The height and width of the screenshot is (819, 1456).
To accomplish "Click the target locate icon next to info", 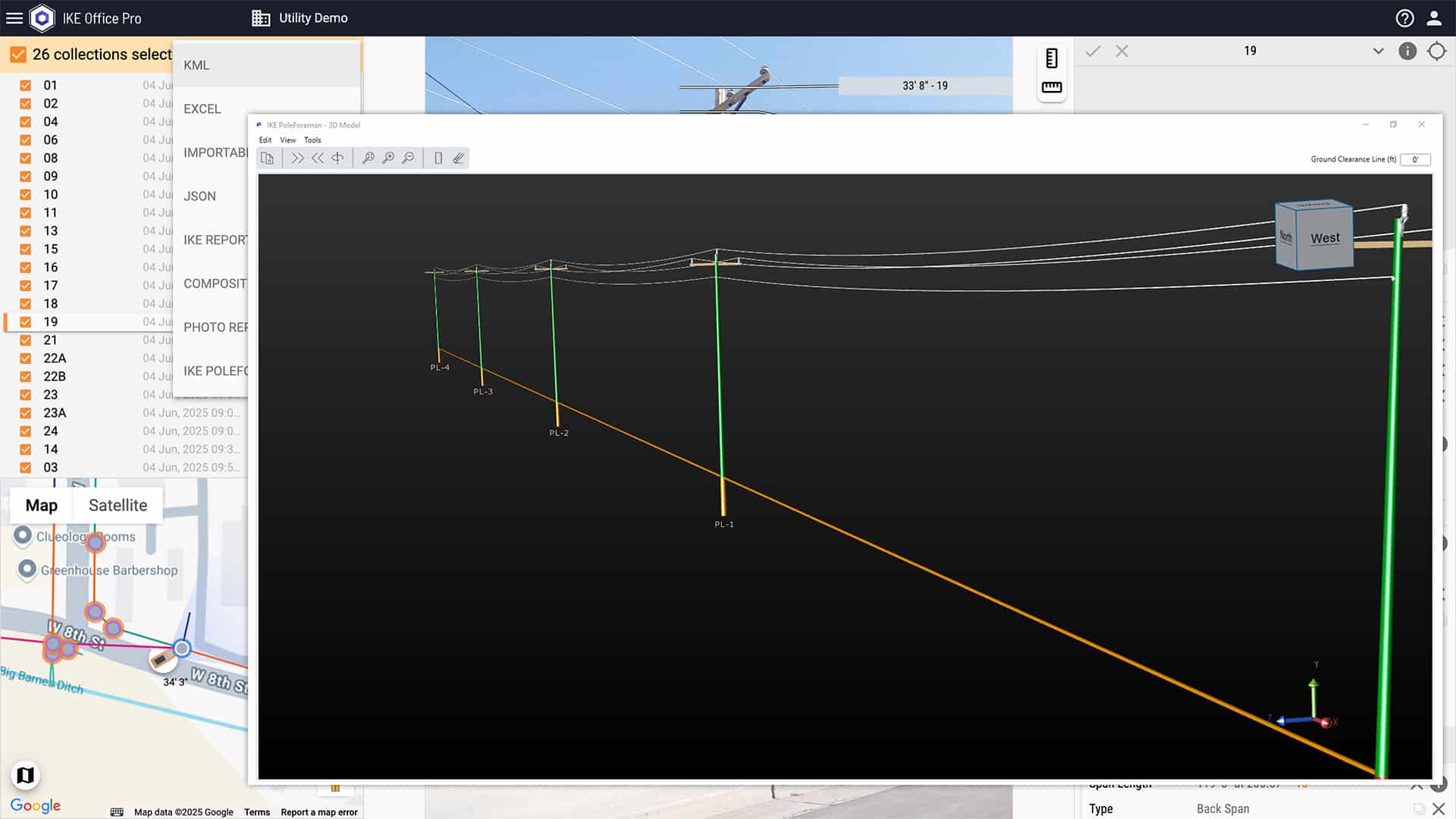I will point(1436,51).
